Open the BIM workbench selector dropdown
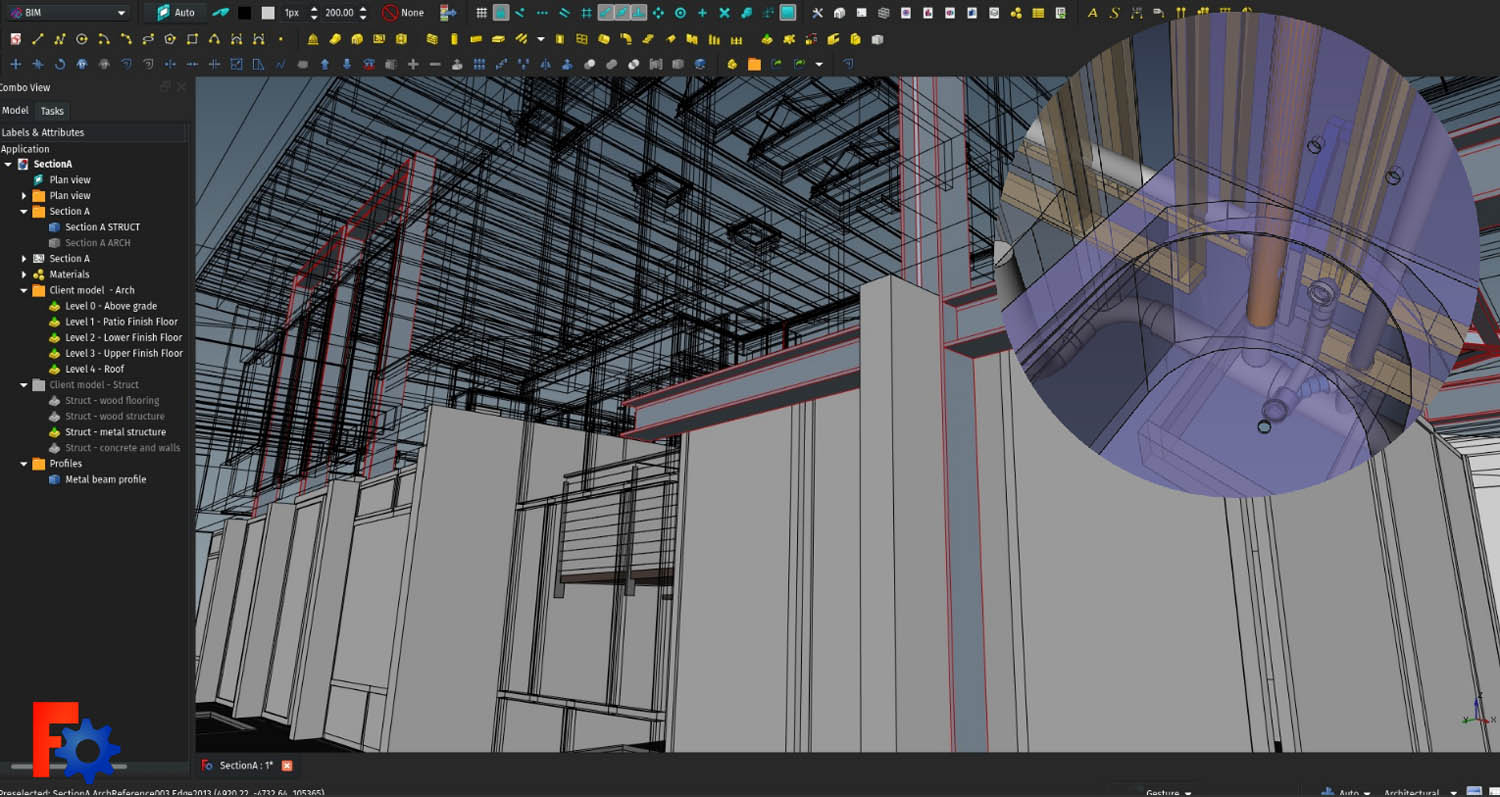 [66, 13]
